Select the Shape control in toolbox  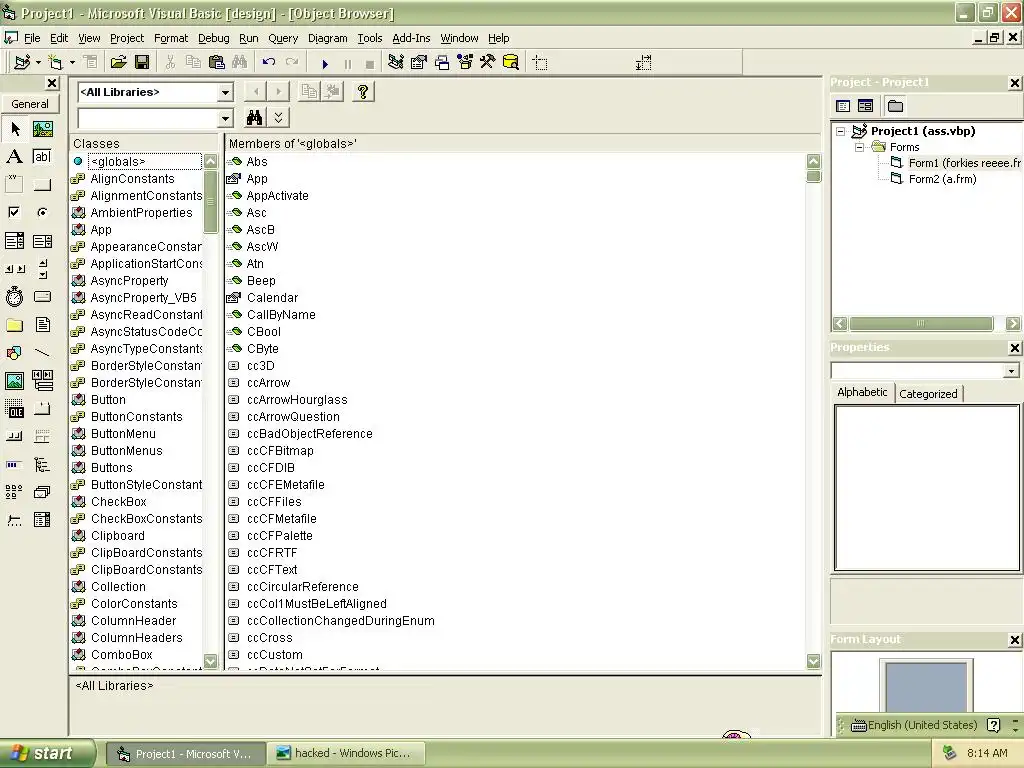coord(14,353)
